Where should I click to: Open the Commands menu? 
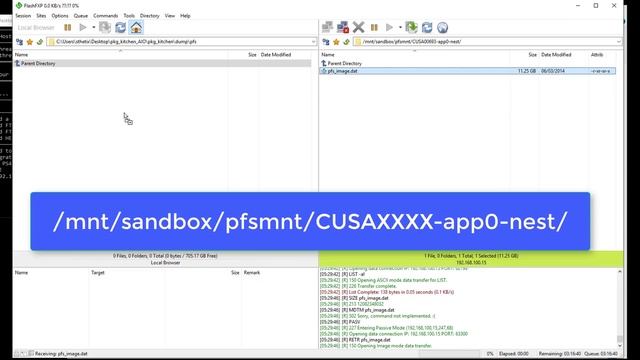(106, 16)
